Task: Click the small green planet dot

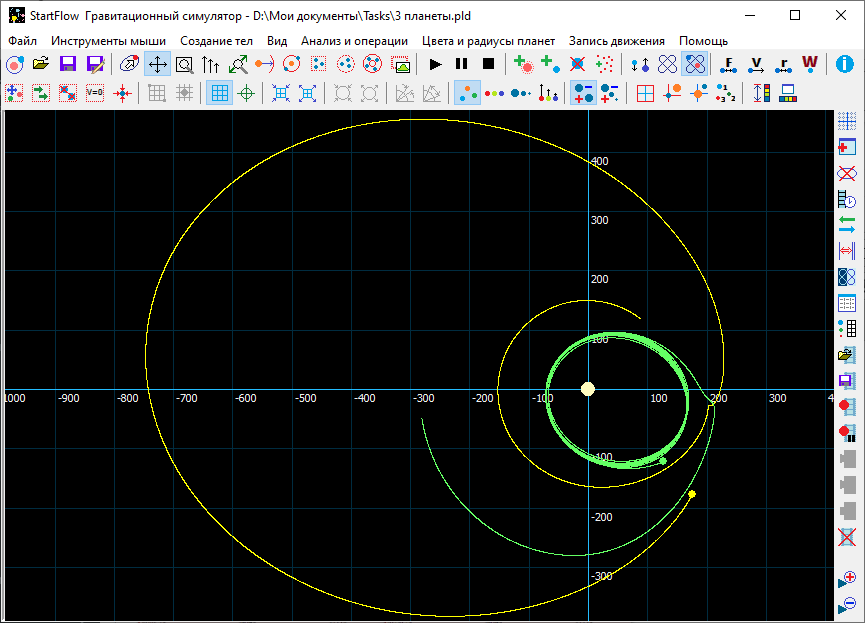Action: pyautogui.click(x=663, y=461)
